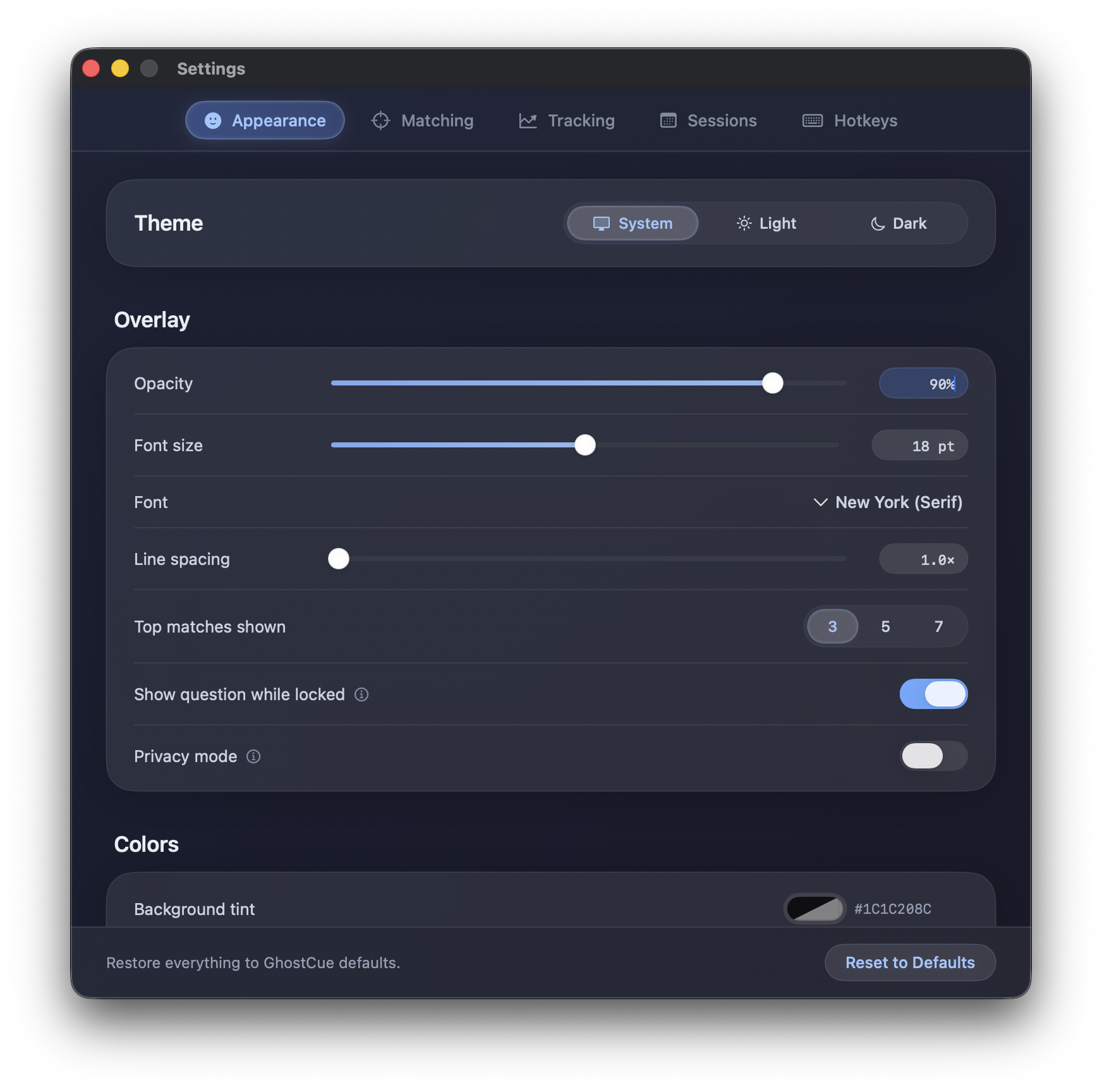Click the Reset to Defaults button

tap(910, 962)
